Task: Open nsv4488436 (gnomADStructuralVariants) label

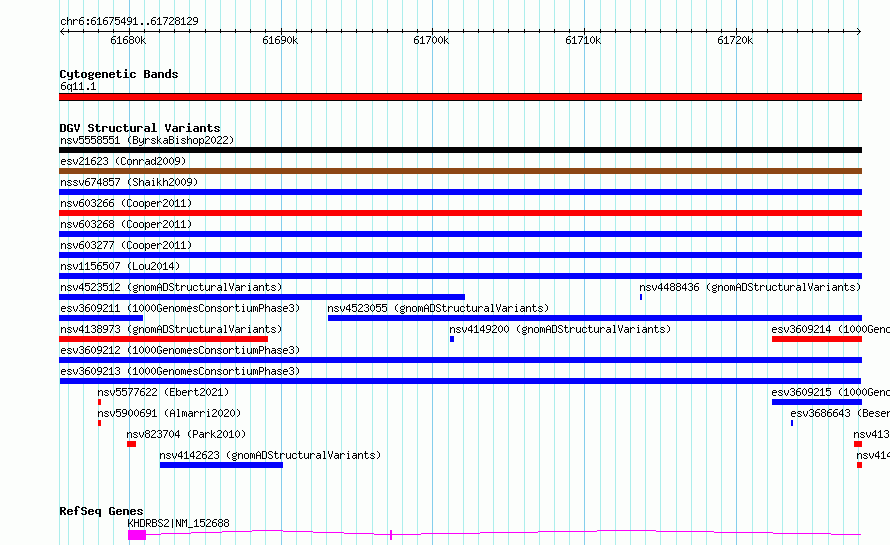Action: click(x=750, y=287)
